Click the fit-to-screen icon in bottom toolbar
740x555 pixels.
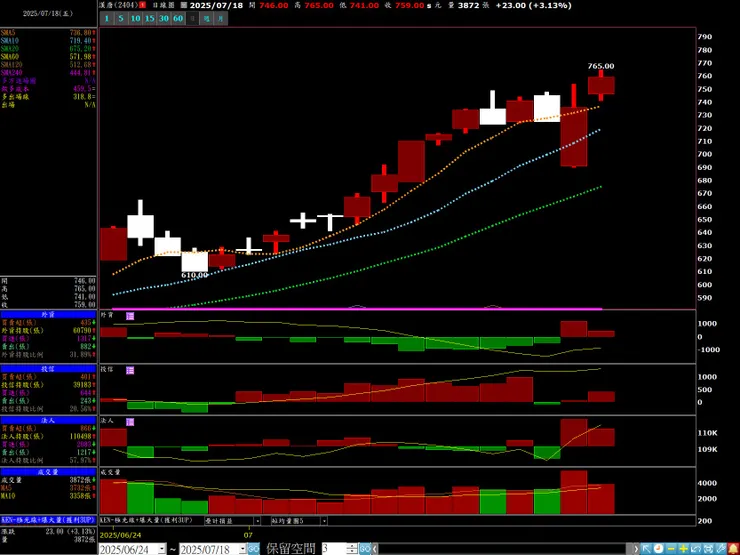pos(707,549)
